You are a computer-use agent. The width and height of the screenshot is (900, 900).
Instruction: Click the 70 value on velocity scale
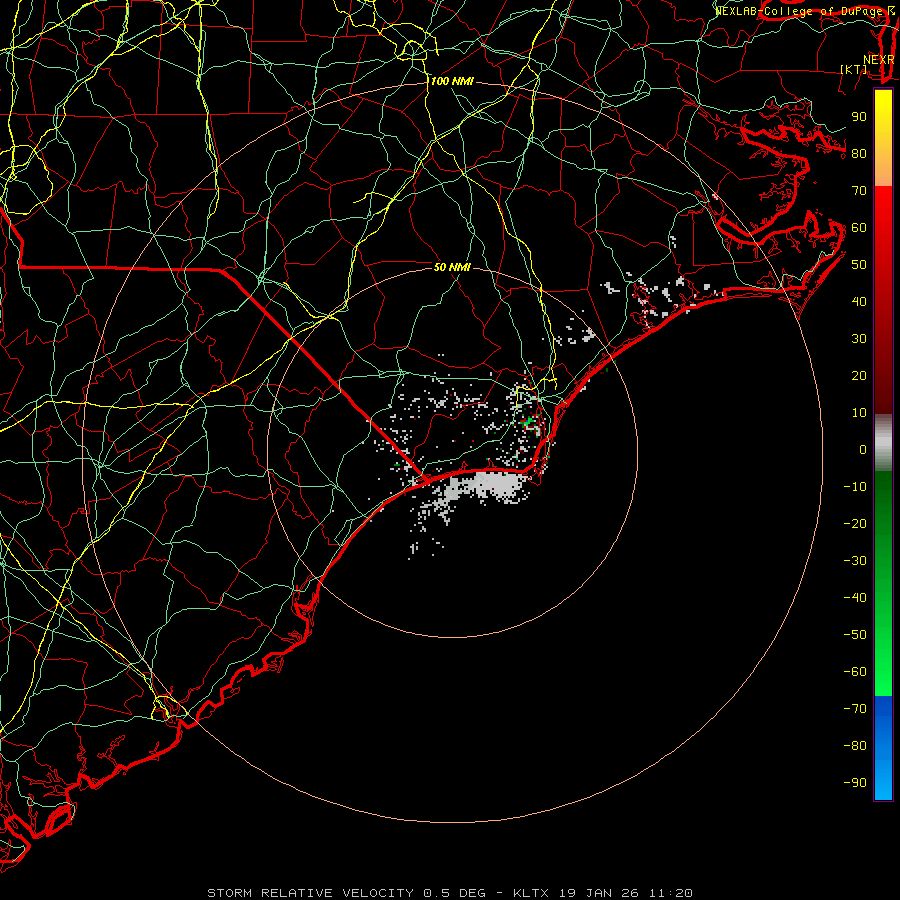coord(859,191)
